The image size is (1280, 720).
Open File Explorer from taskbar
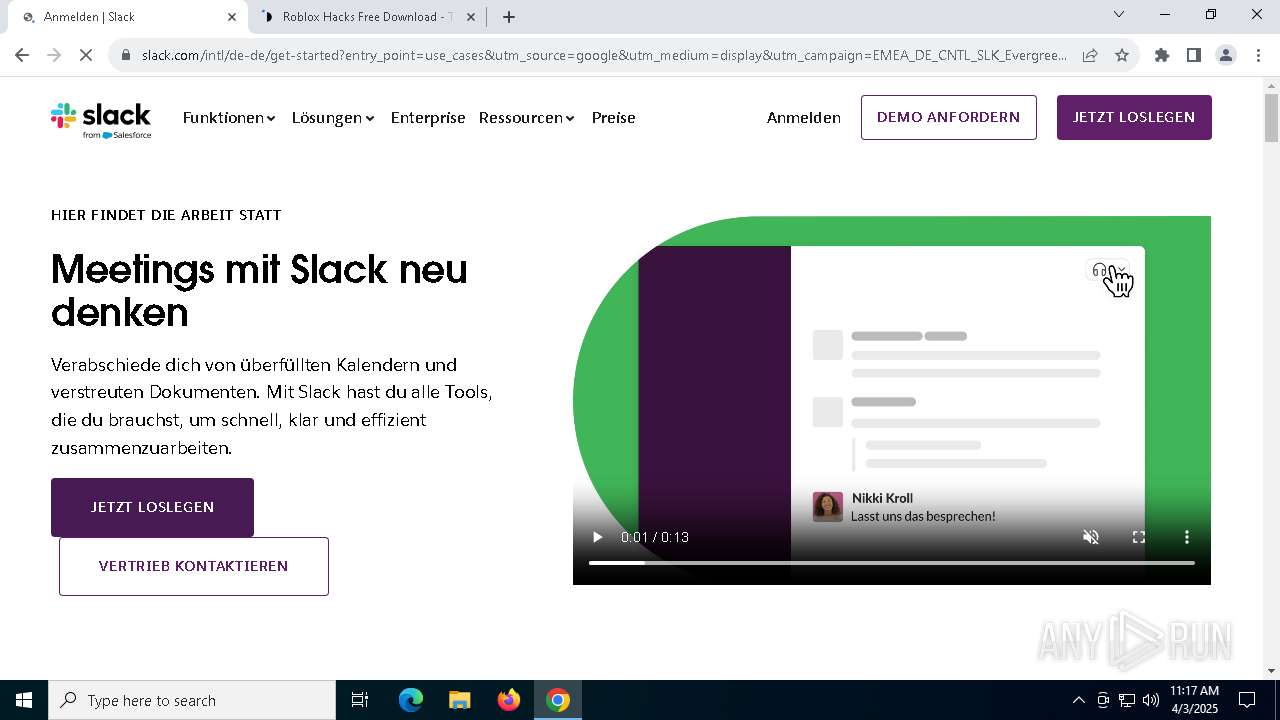click(460, 700)
